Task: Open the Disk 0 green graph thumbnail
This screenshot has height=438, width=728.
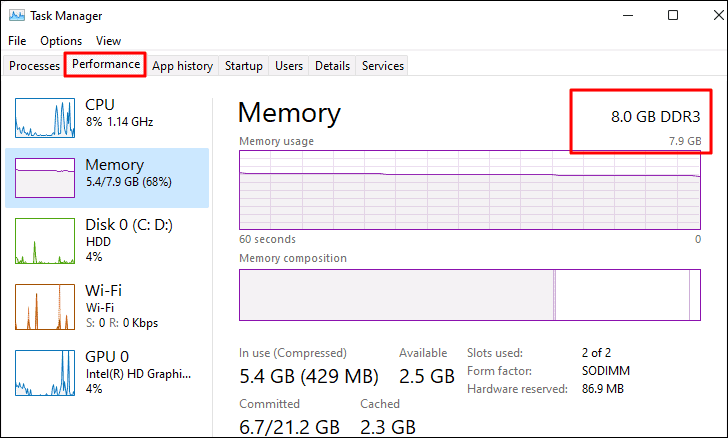Action: coord(45,241)
